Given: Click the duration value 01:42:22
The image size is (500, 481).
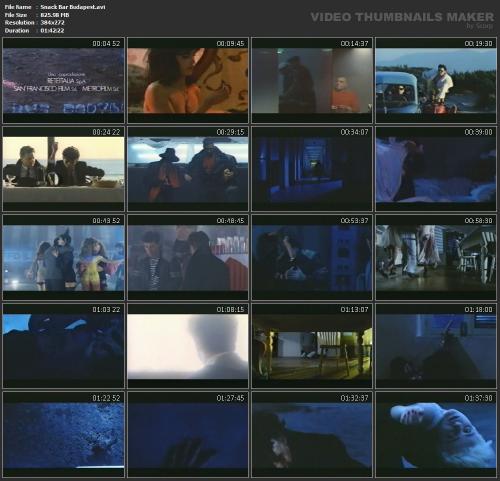Looking at the screenshot, I should click(x=52, y=30).
